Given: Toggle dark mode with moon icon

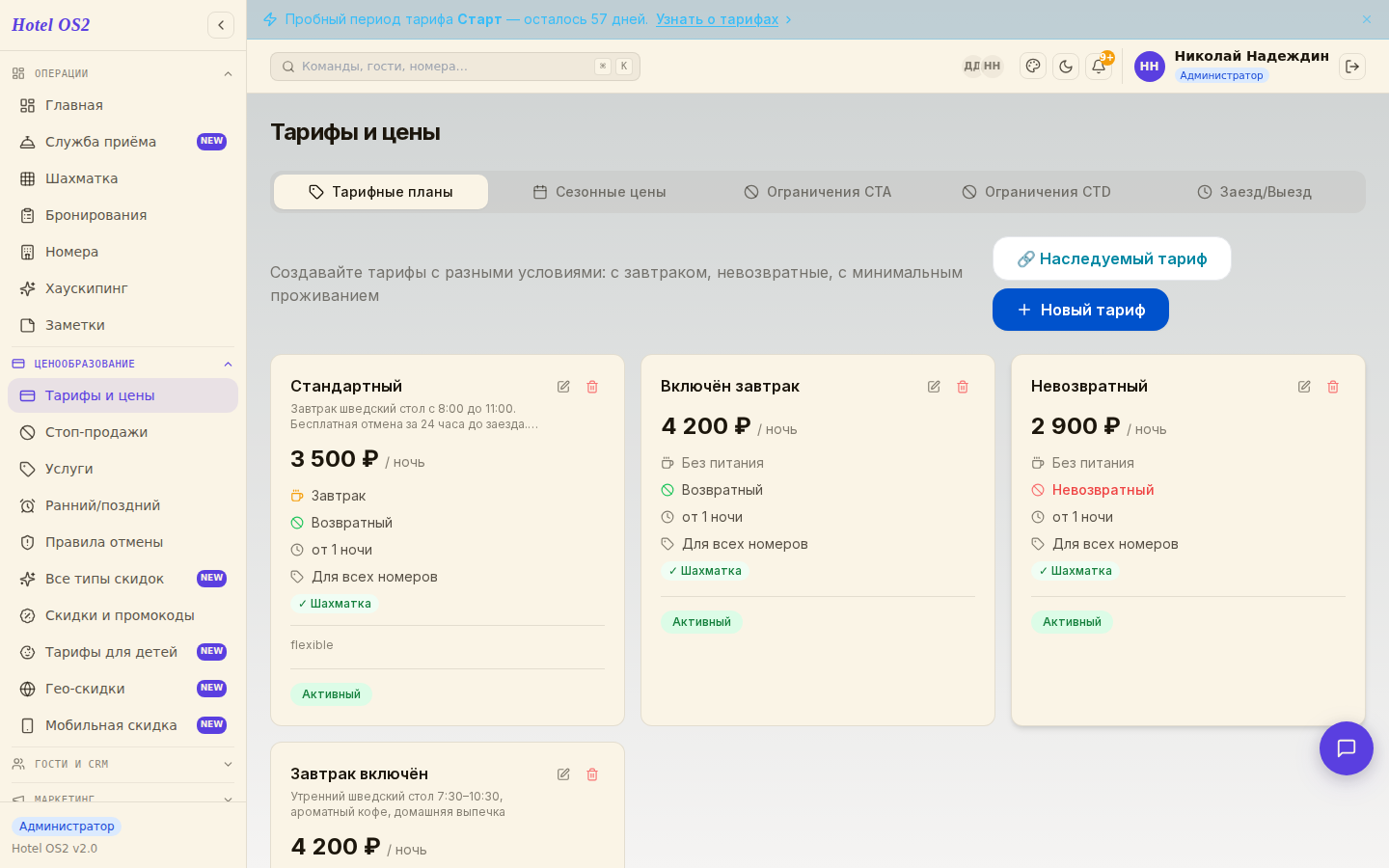Looking at the screenshot, I should [1066, 67].
